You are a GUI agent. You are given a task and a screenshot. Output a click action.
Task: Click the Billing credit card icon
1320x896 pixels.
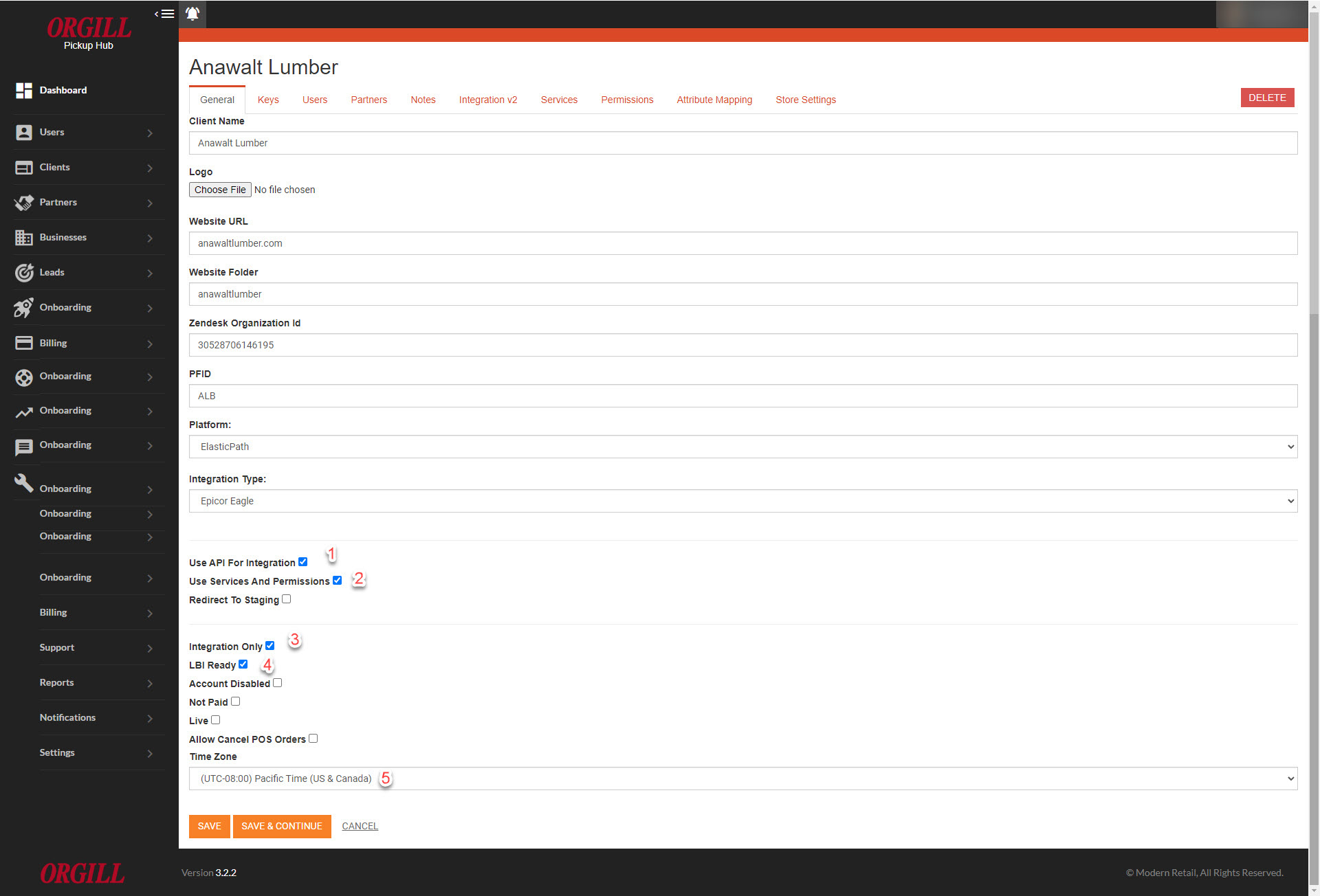pyautogui.click(x=24, y=343)
